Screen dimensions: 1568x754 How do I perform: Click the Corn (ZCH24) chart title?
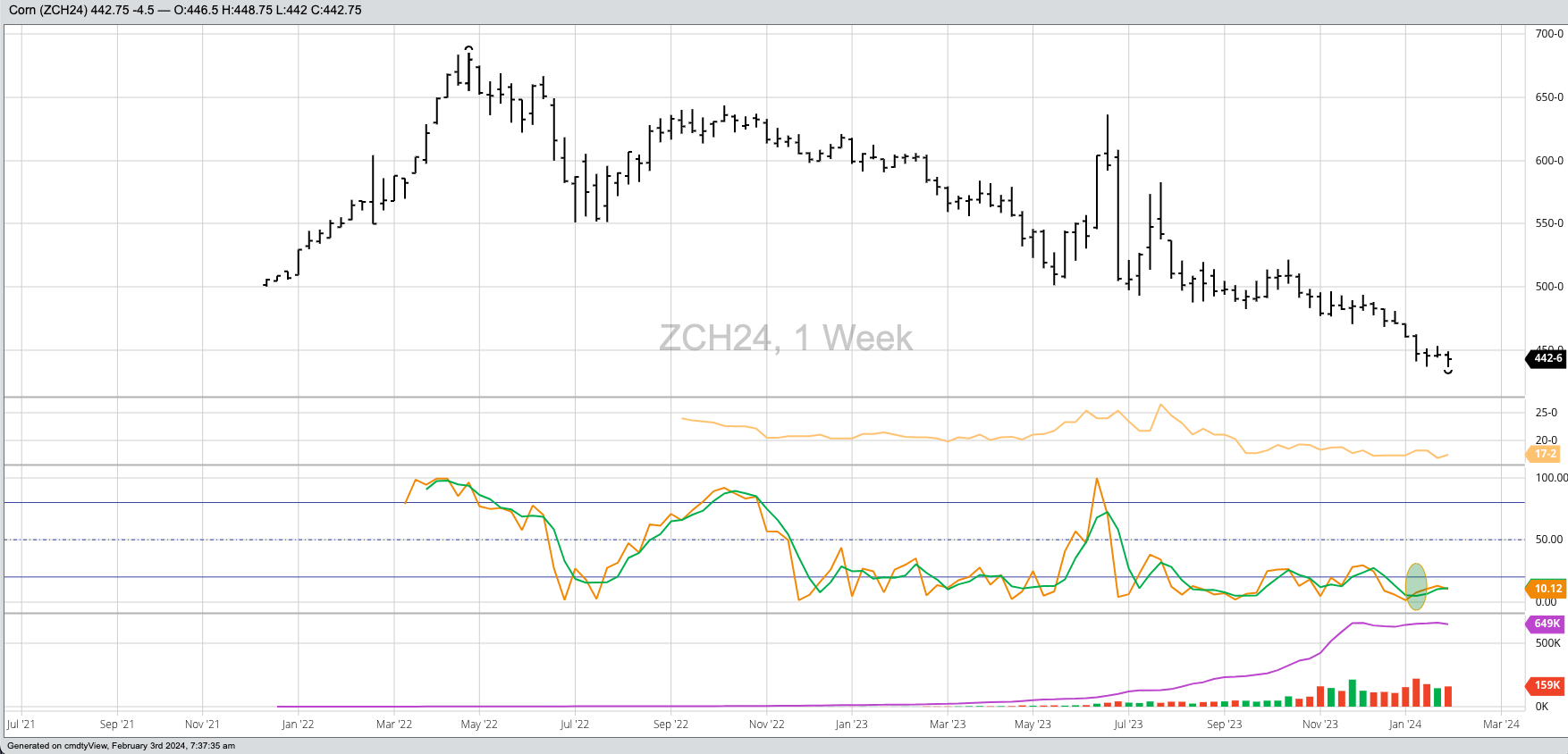pyautogui.click(x=49, y=10)
